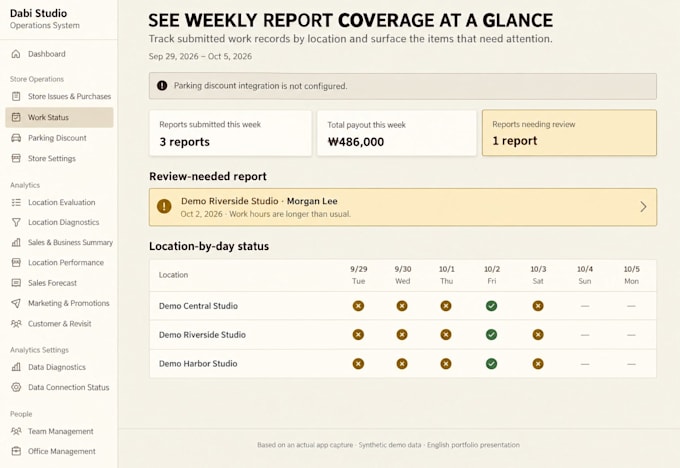The image size is (680, 468).
Task: Click Demo Harbor Studio 10/2 submitted checkmark
Action: (x=491, y=363)
